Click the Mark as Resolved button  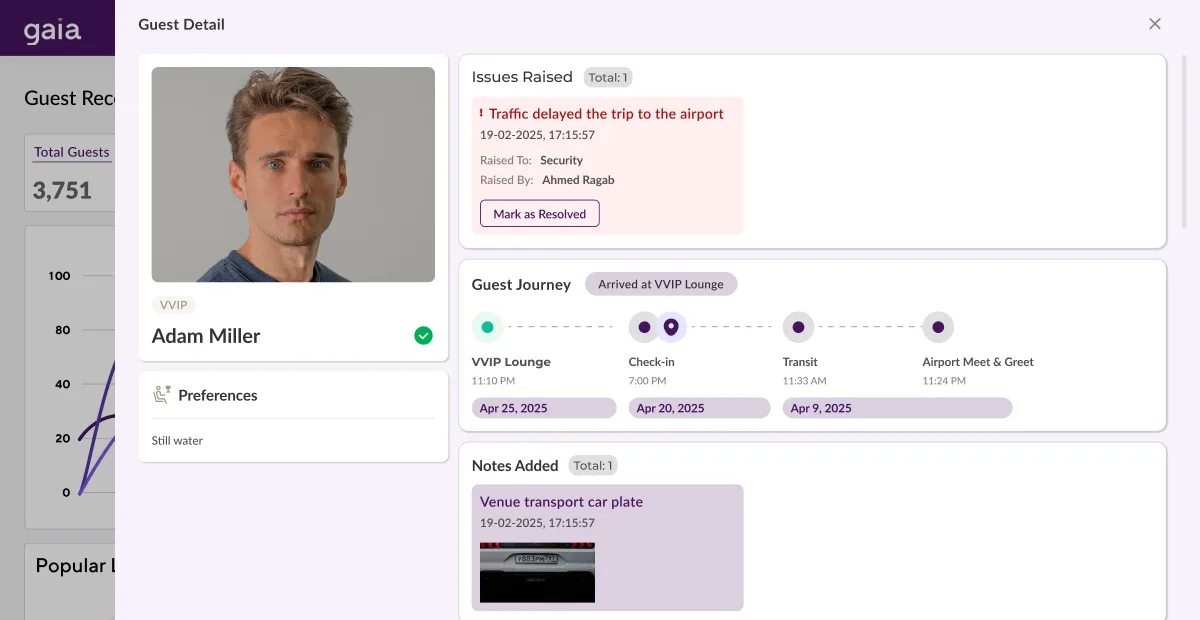click(539, 213)
